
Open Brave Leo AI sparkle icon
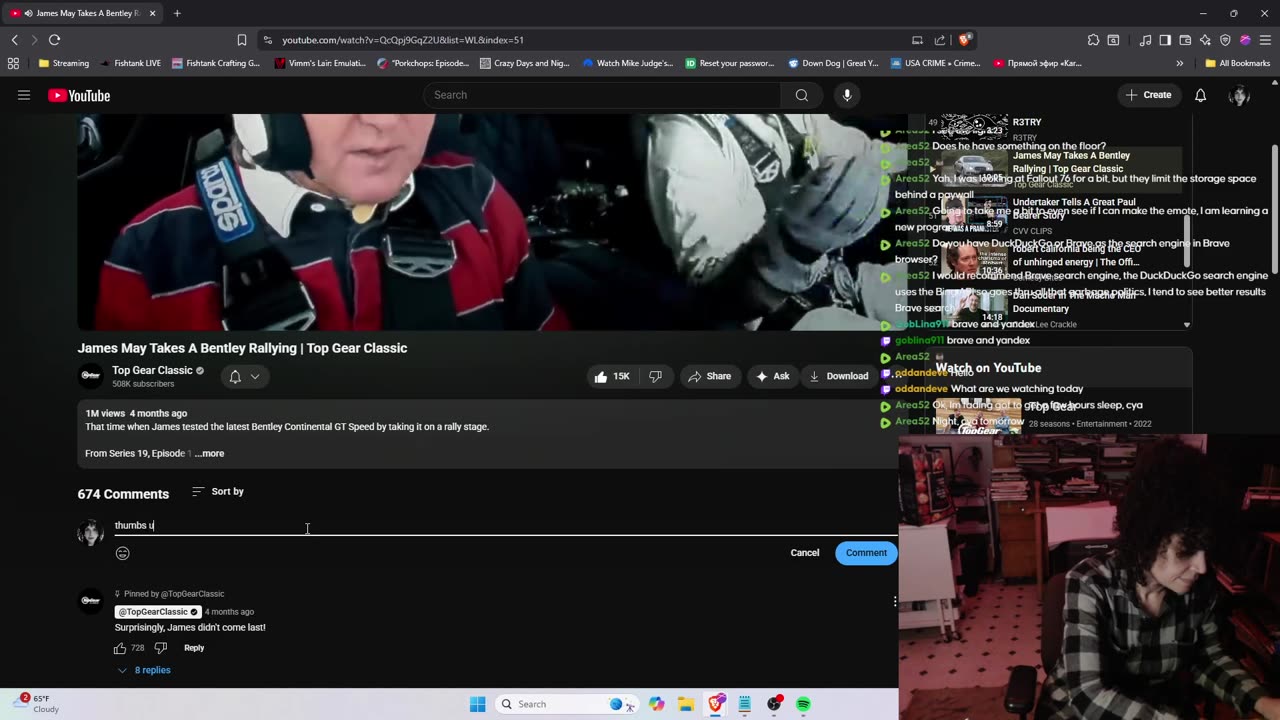click(1205, 40)
